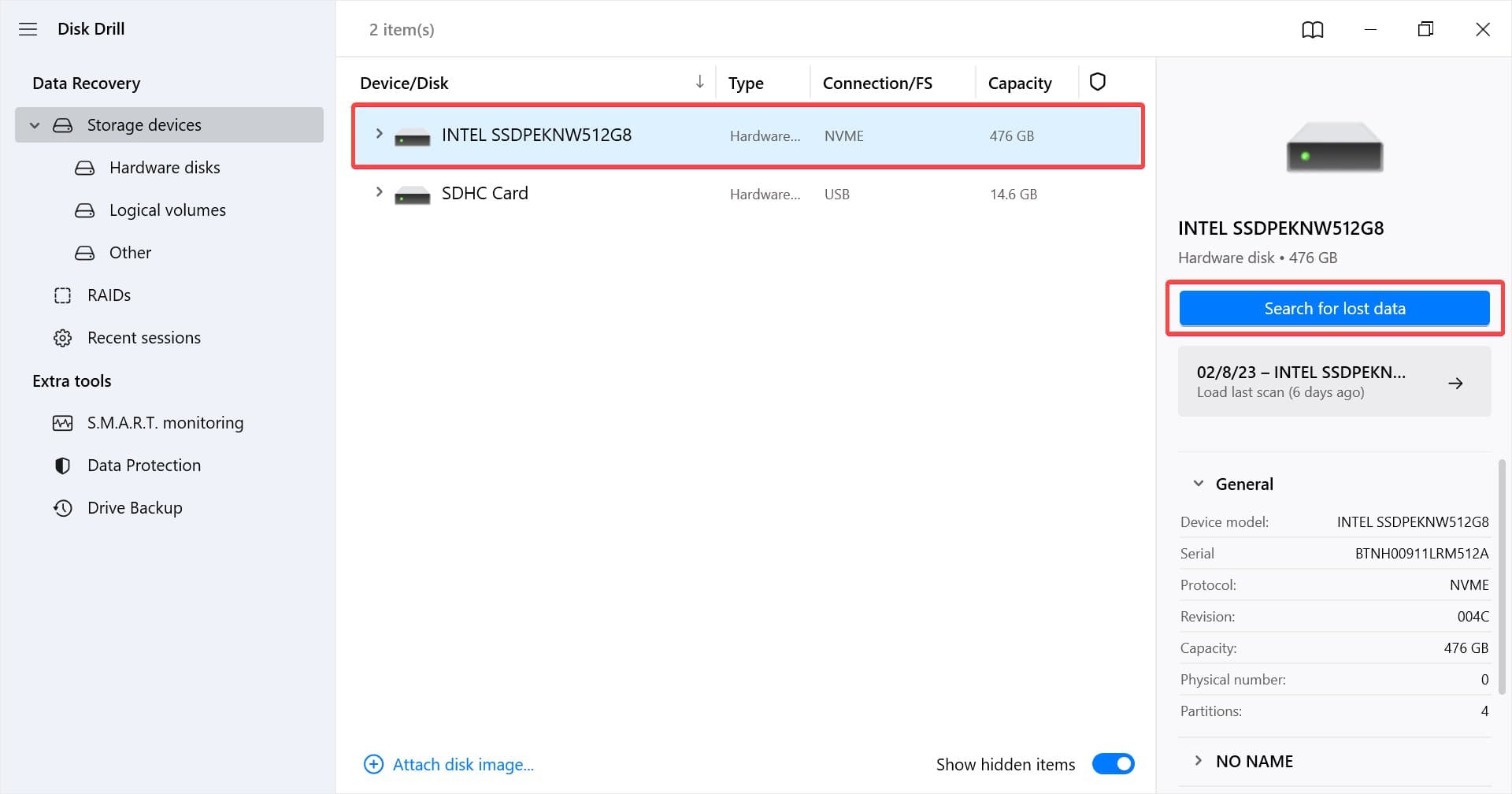The height and width of the screenshot is (794, 1512).
Task: Click Attach disk image link
Action: pyautogui.click(x=463, y=764)
